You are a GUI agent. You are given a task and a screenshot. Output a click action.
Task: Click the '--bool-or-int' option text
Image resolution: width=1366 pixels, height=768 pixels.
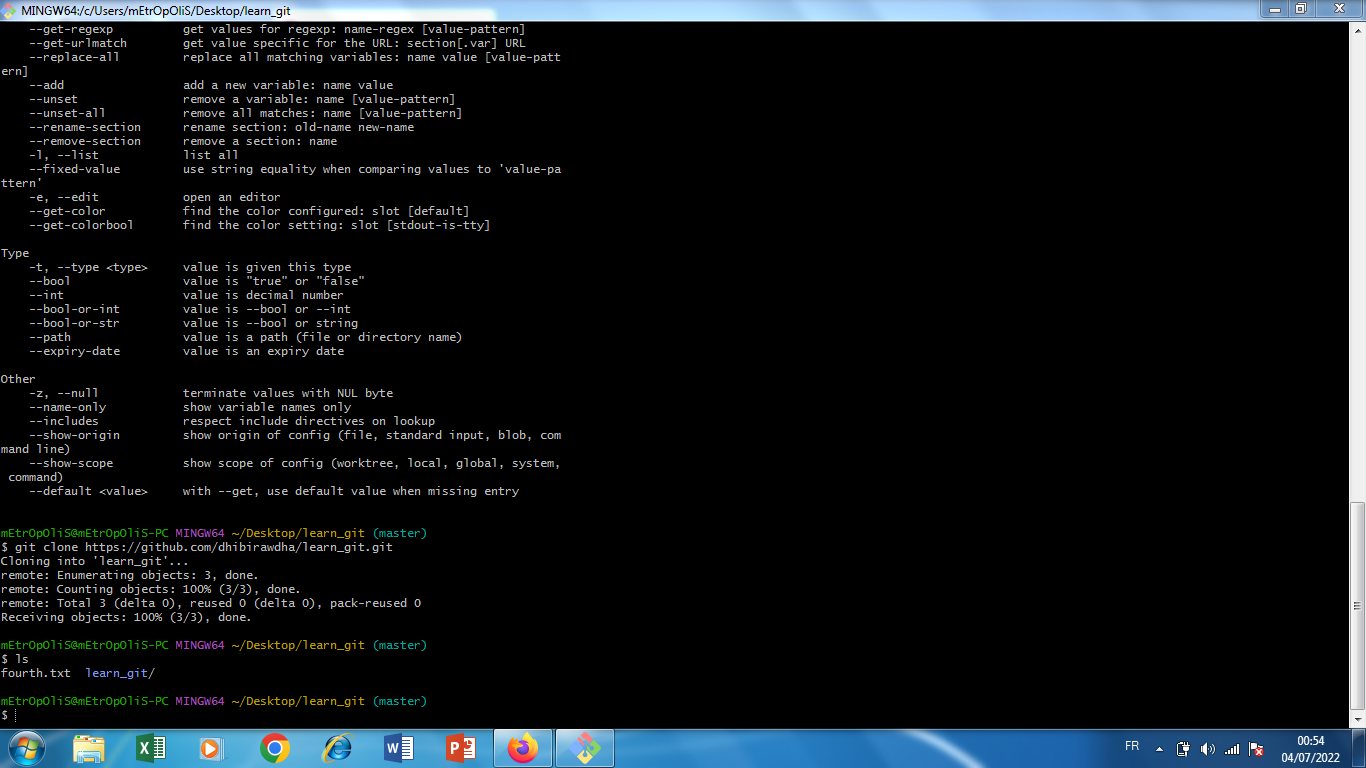tap(75, 309)
